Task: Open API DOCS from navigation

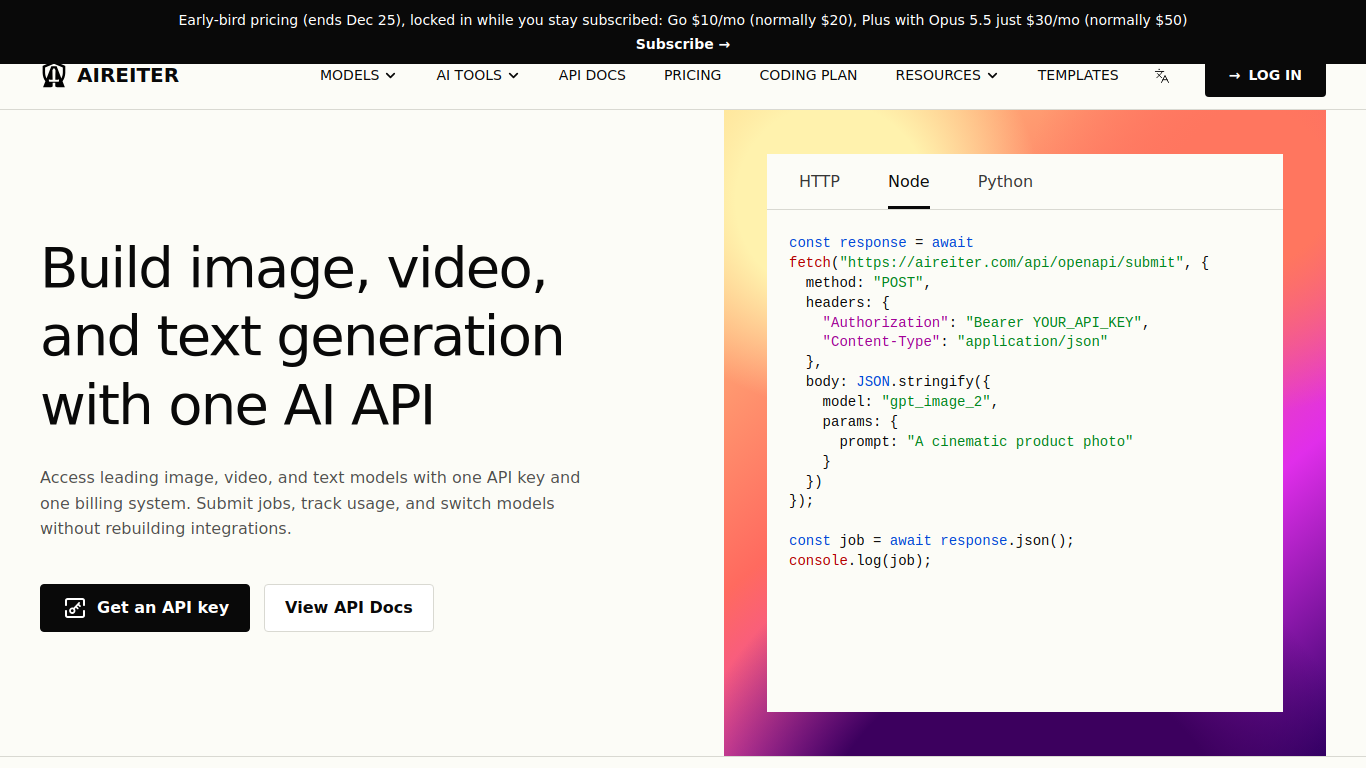Action: (x=592, y=75)
